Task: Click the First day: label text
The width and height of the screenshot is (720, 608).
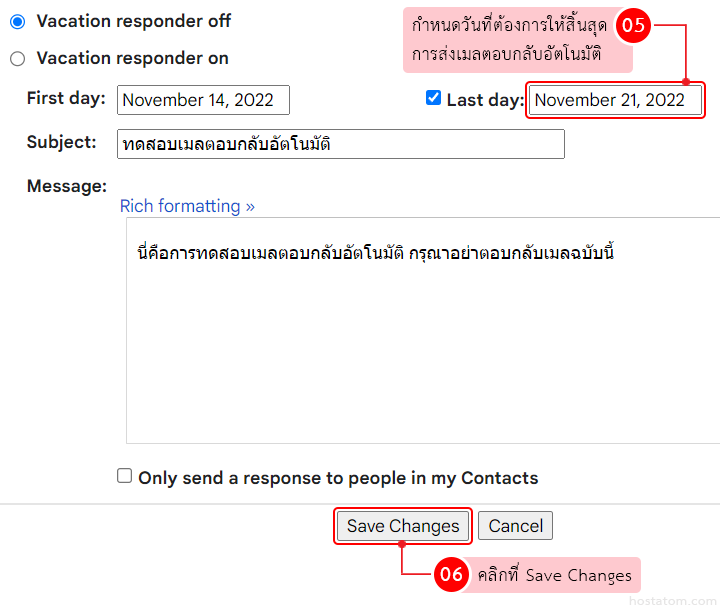Action: [x=66, y=98]
